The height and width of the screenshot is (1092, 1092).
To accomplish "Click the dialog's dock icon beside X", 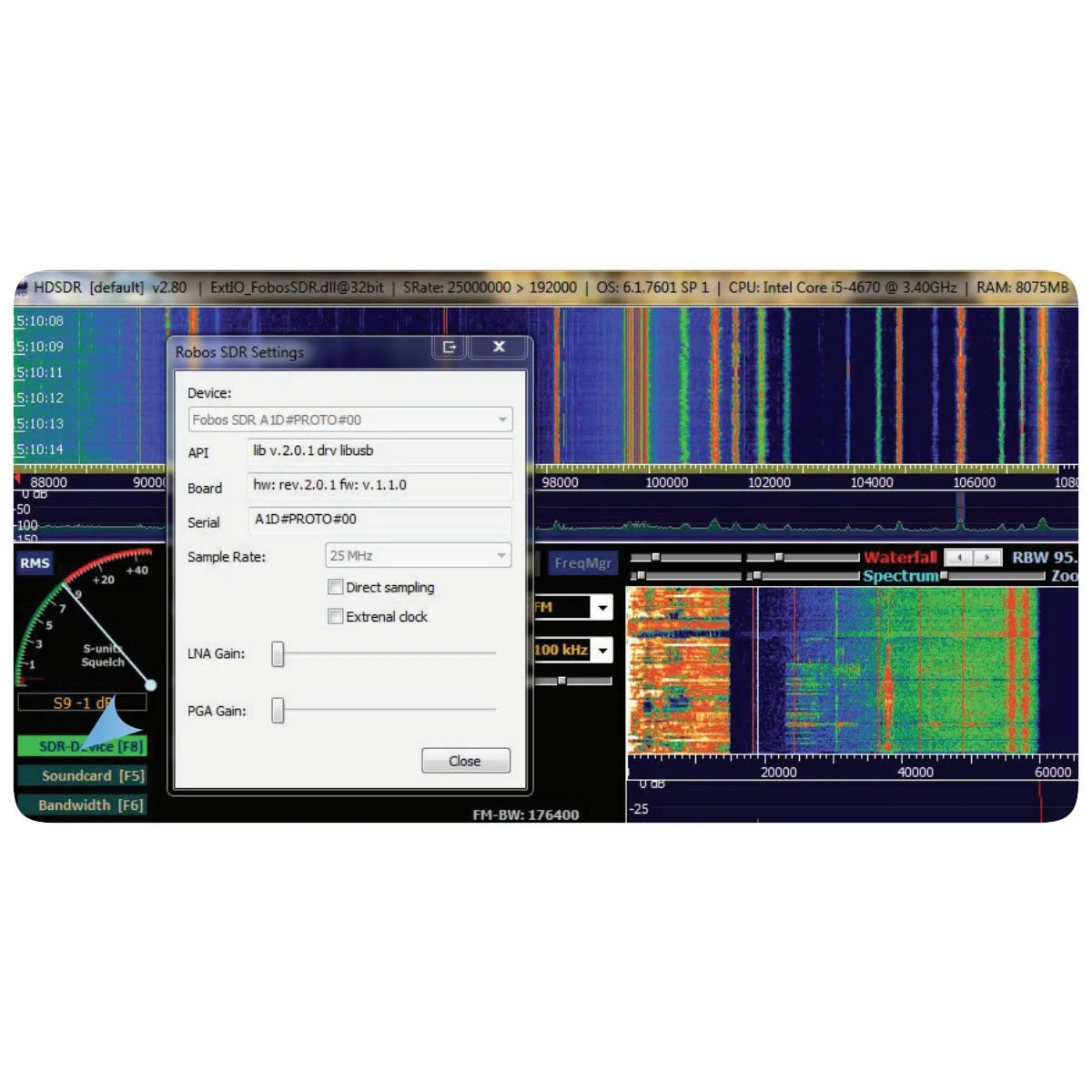I will [449, 347].
